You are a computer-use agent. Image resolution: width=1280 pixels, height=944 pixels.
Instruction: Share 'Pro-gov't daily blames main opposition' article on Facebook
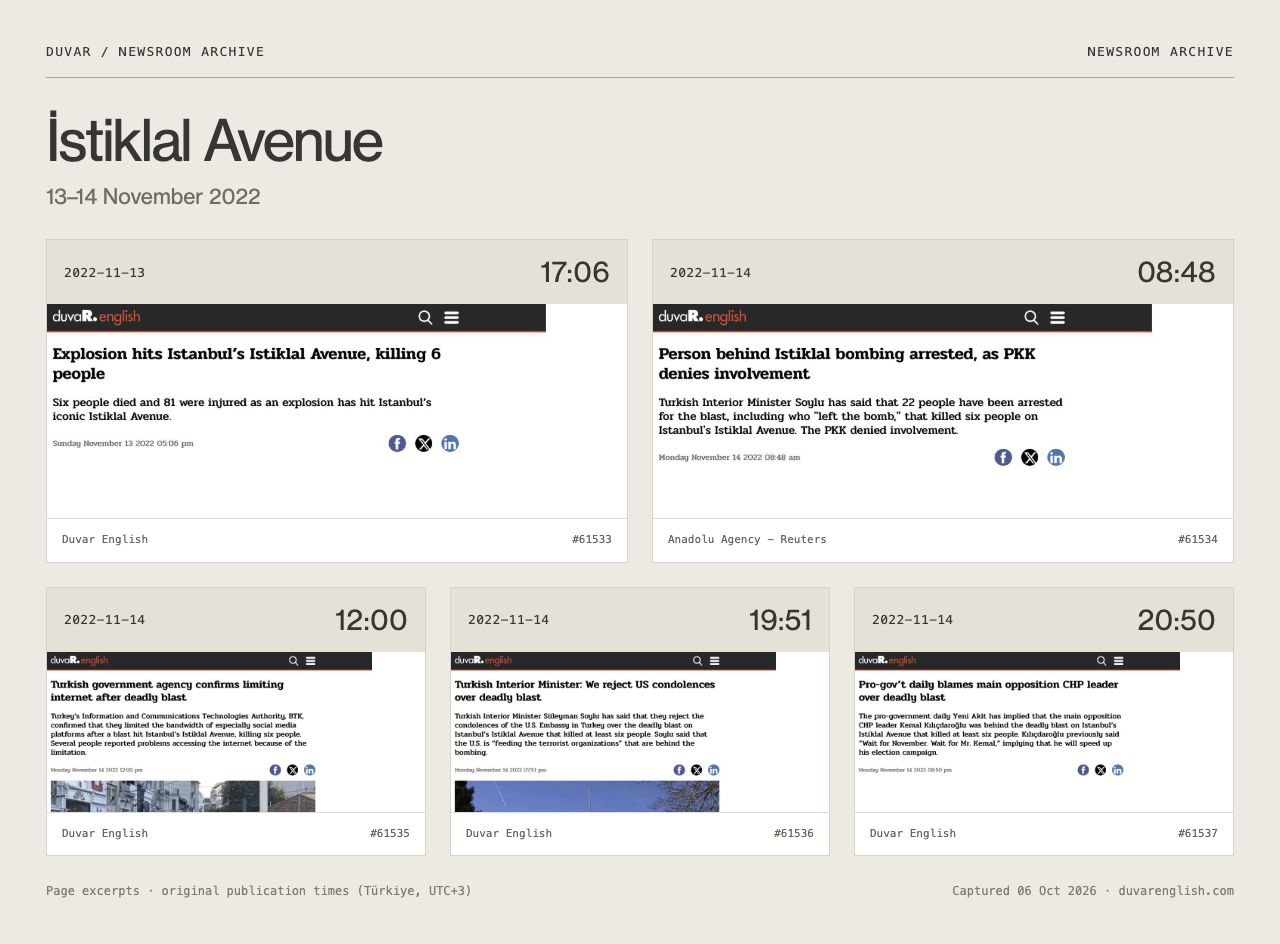coord(1083,770)
